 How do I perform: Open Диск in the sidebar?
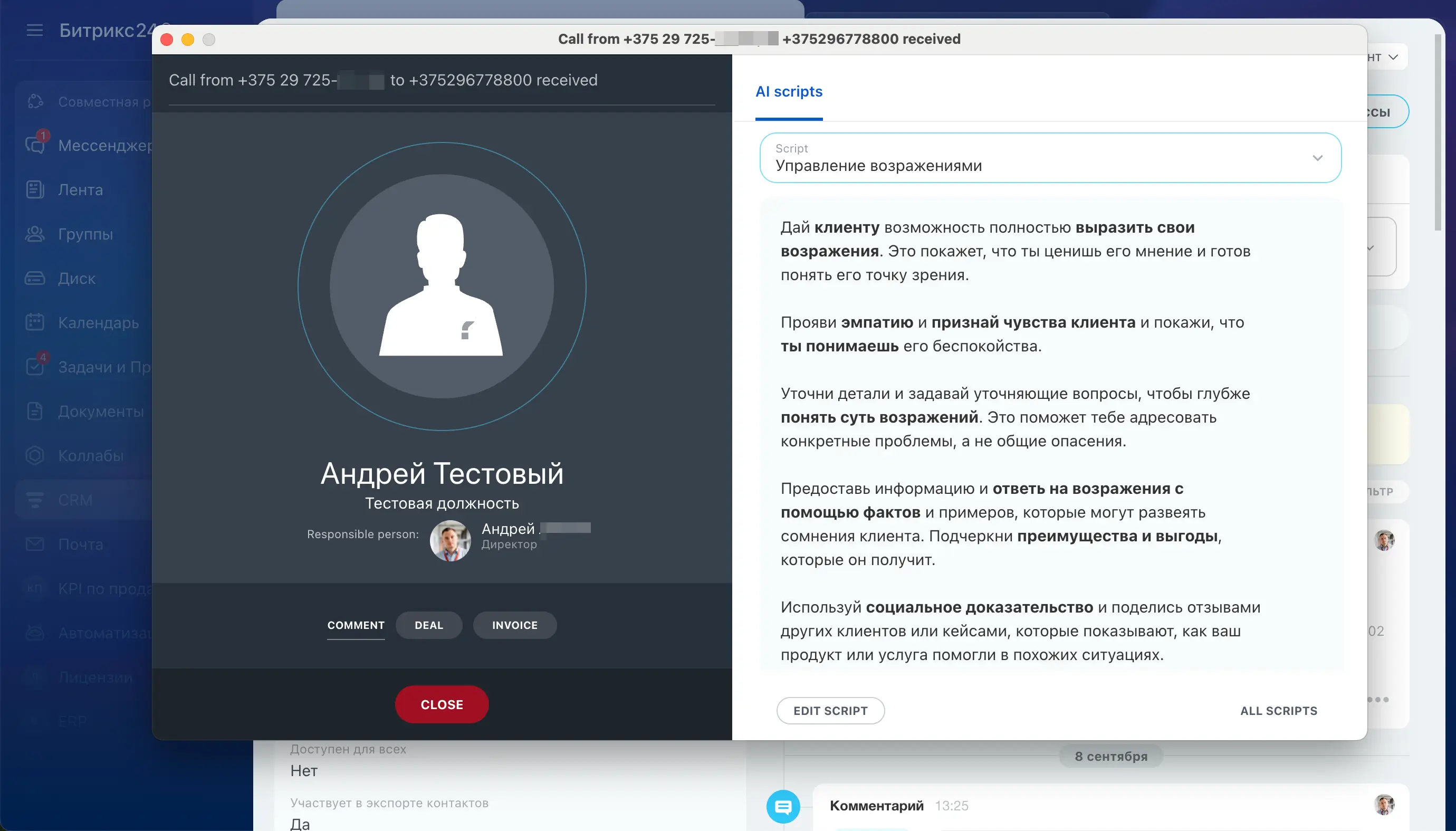coord(76,279)
